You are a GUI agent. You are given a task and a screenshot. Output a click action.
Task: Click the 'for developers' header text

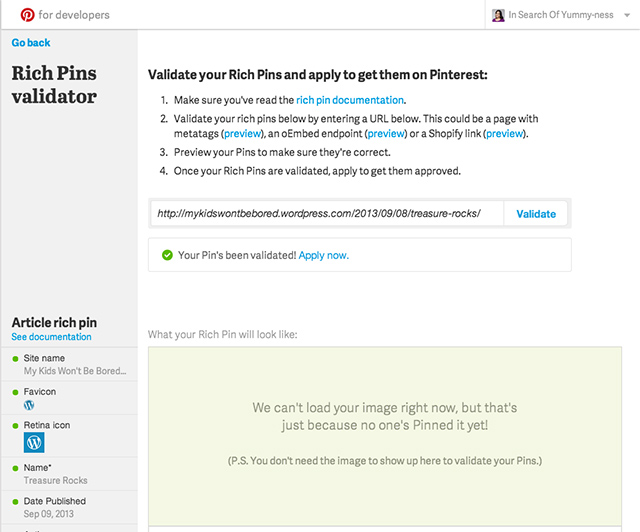[74, 15]
